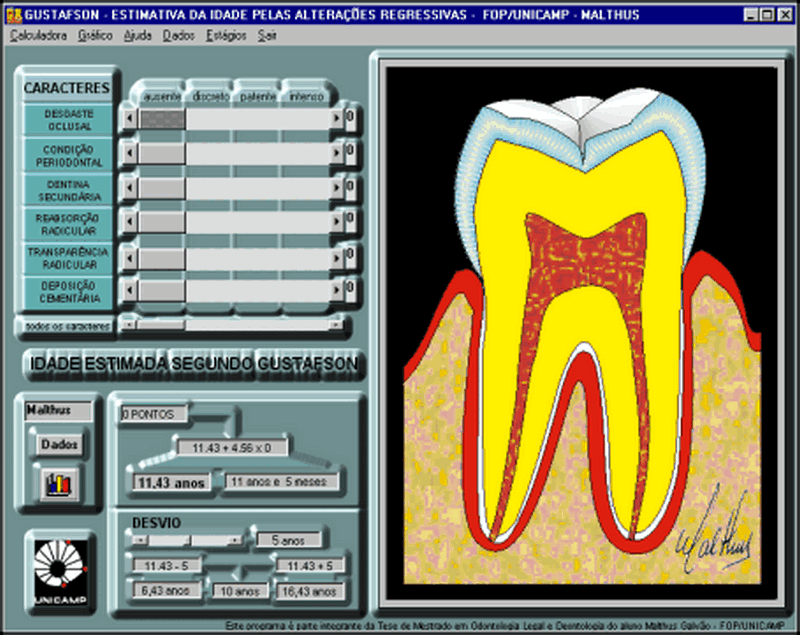Select the 'patente' stage tab
Viewport: 800px width, 635px height.
point(258,96)
